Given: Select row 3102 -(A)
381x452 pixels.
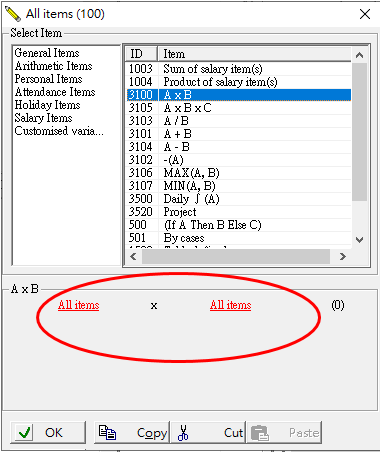Looking at the screenshot, I should coord(239,160).
